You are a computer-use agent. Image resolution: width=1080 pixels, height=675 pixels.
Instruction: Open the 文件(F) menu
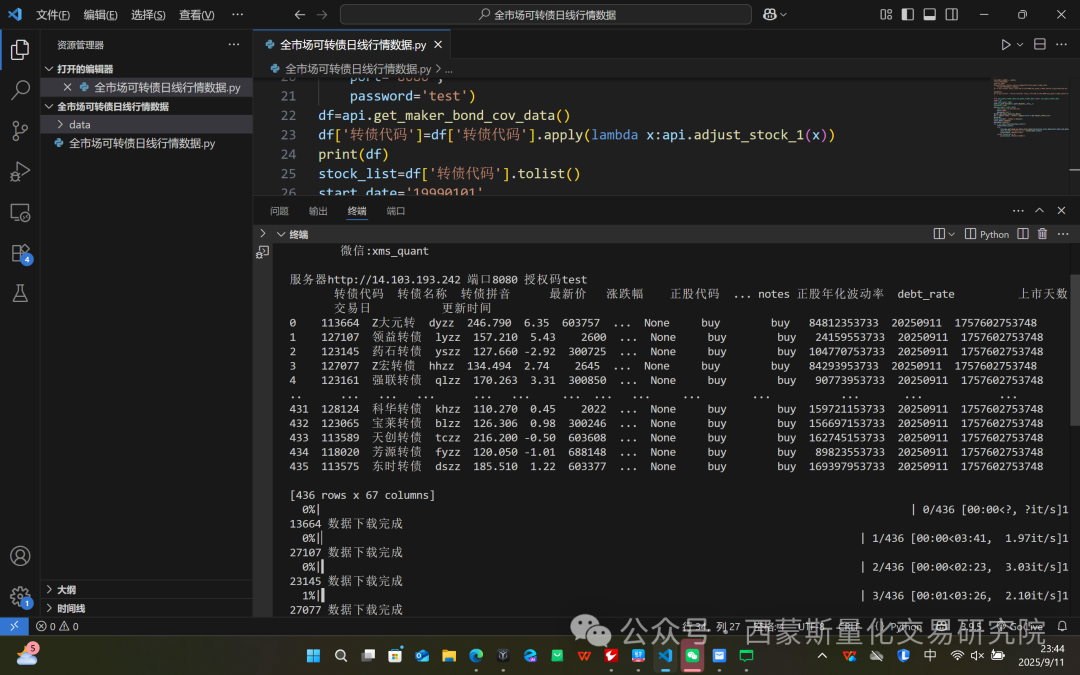tap(53, 14)
